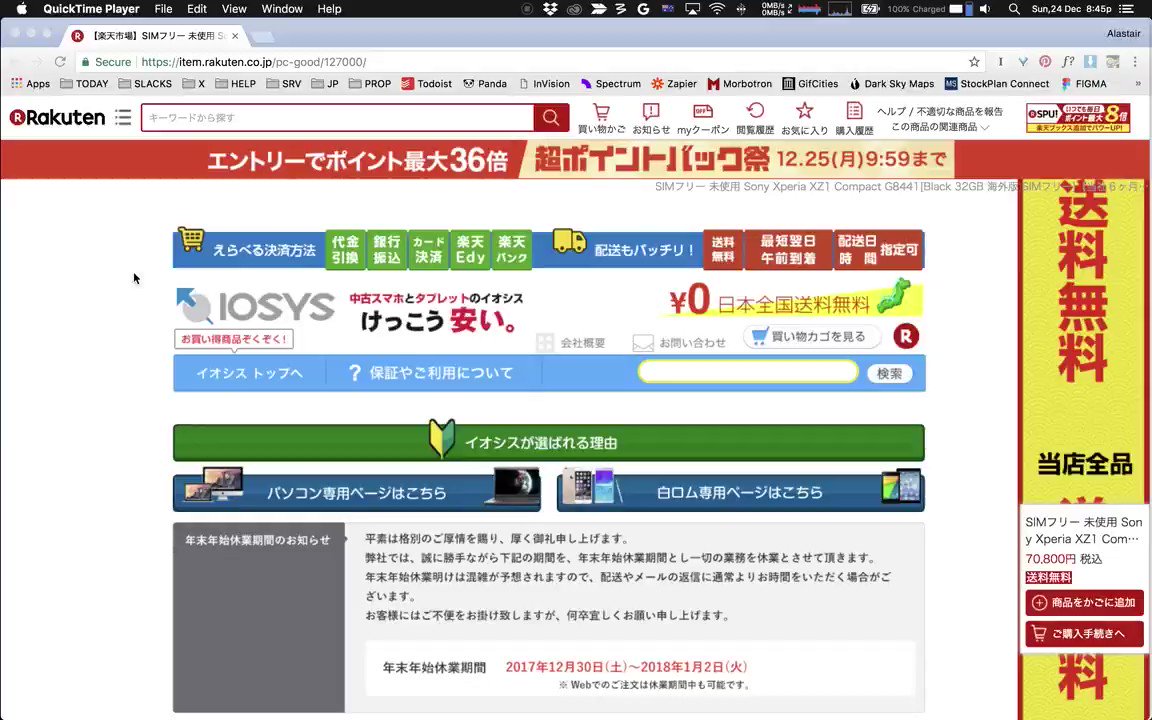Click the red round R icon near cart button
1152x720 pixels.
[x=906, y=336]
